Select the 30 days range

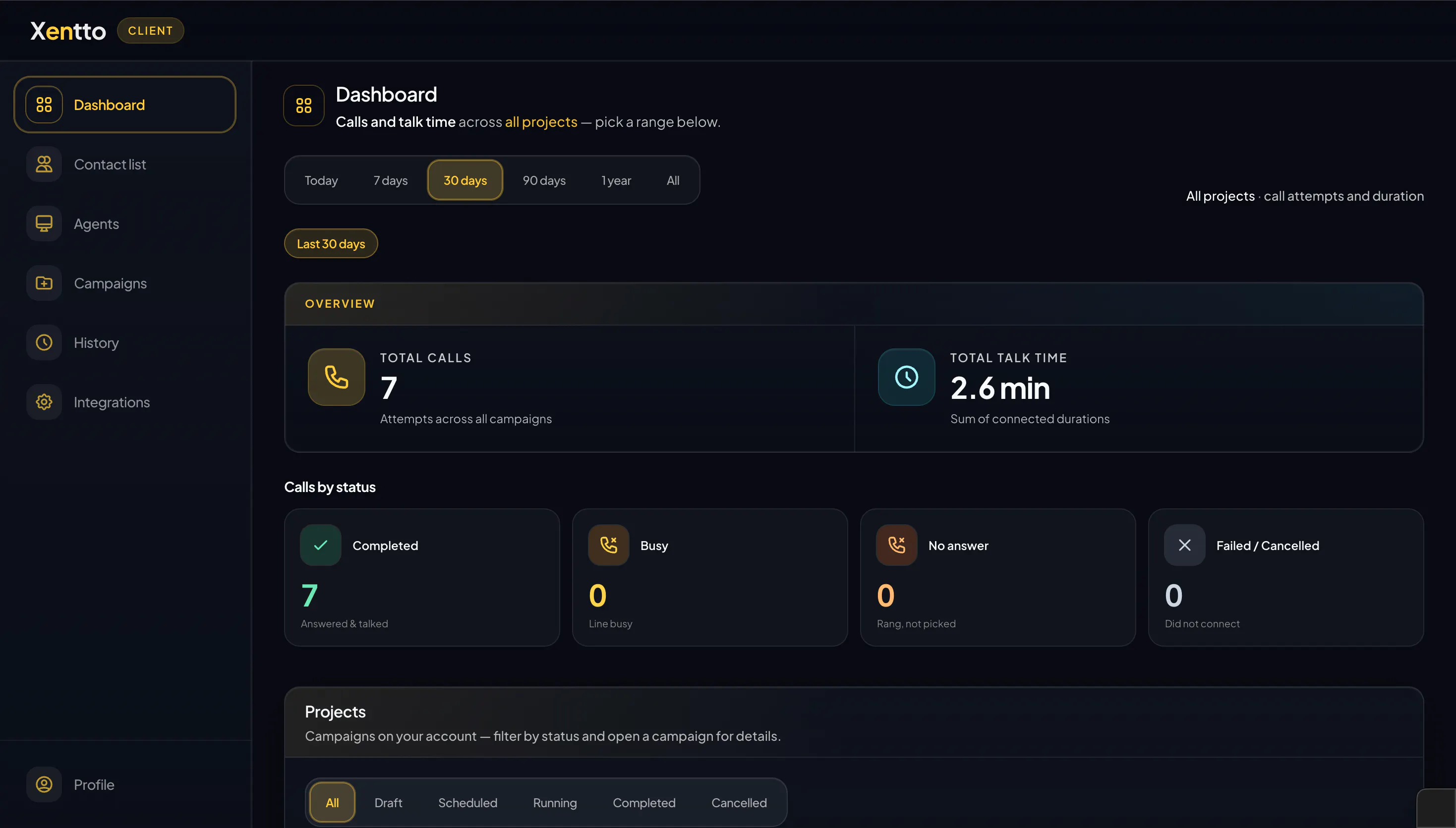[x=465, y=180]
